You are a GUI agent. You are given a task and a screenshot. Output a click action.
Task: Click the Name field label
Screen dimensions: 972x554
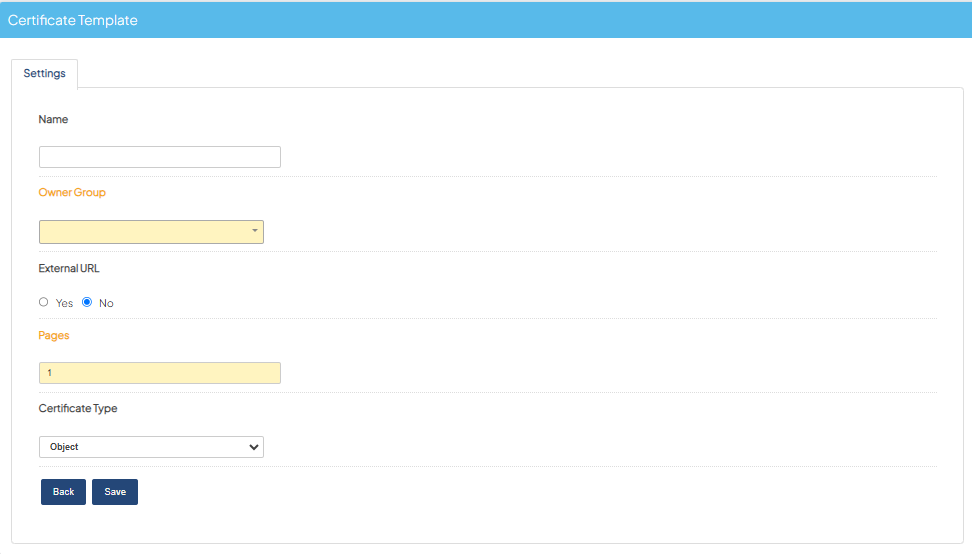[53, 120]
